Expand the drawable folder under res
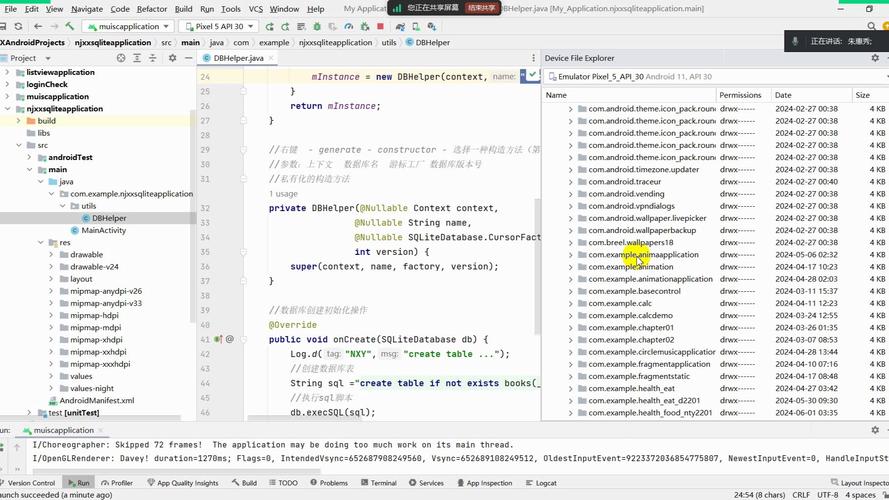Screen dimensions: 889x500 (x=50, y=255)
